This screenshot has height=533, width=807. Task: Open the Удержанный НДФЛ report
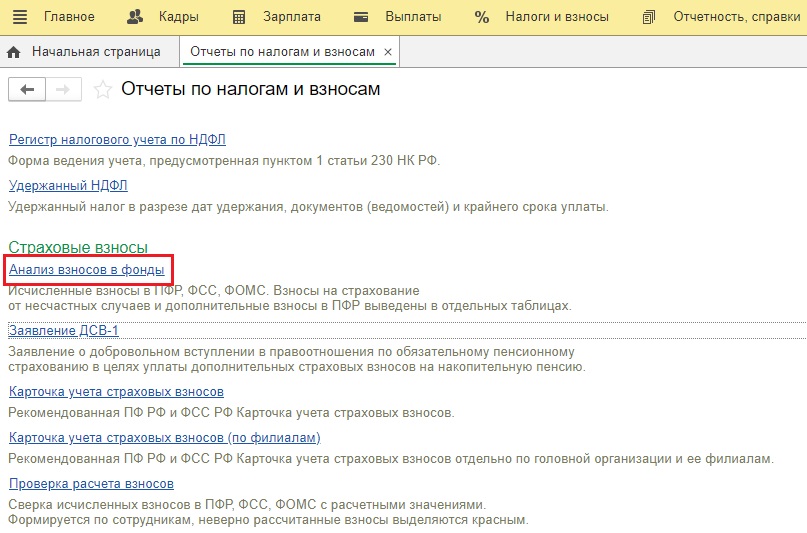68,185
